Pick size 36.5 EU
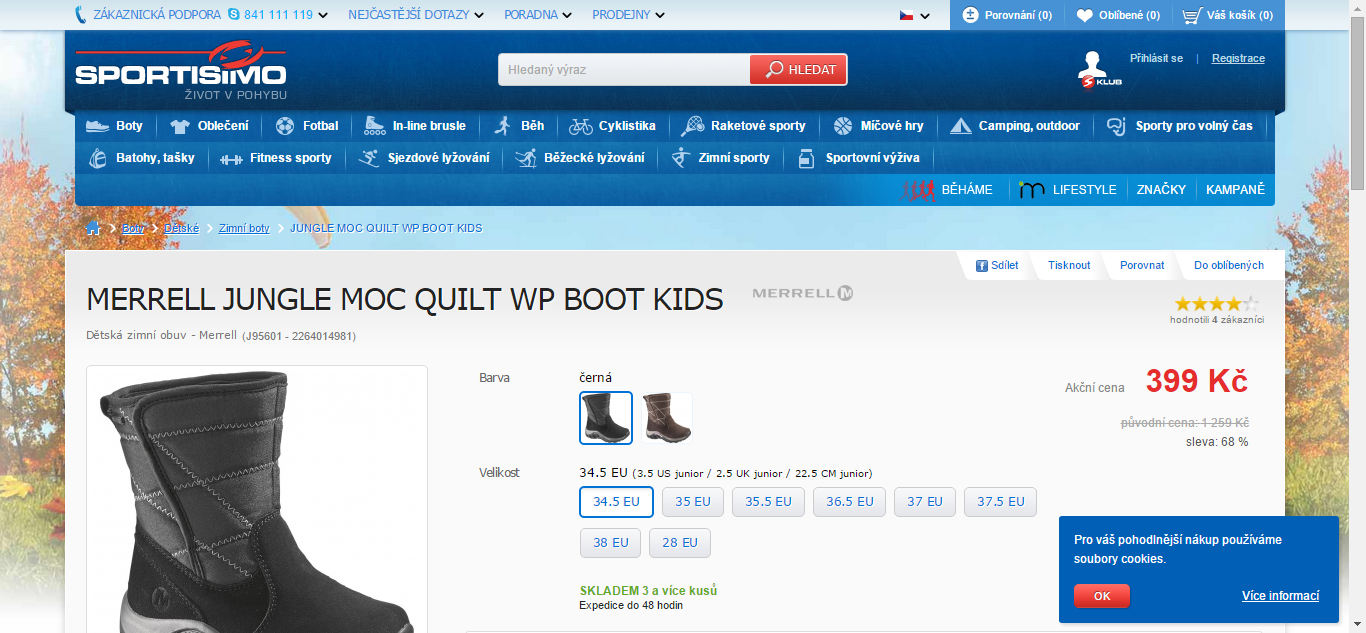 click(x=850, y=502)
